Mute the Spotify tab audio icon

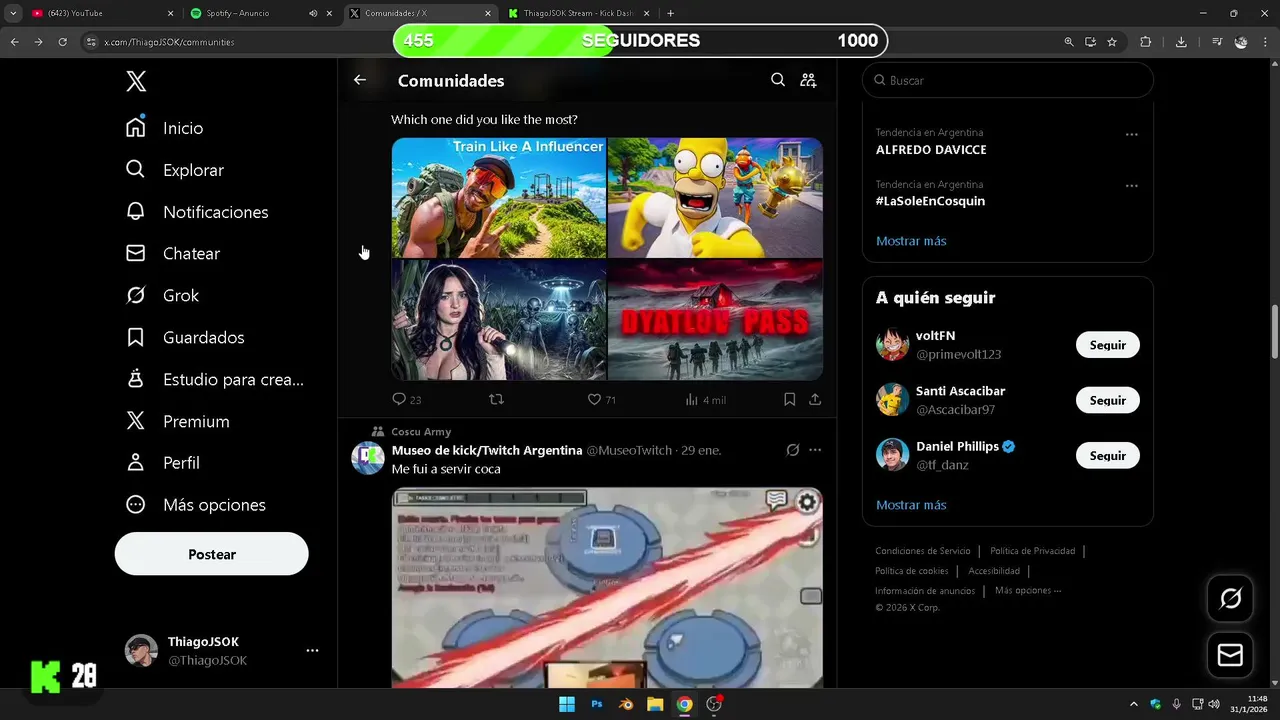[x=313, y=13]
